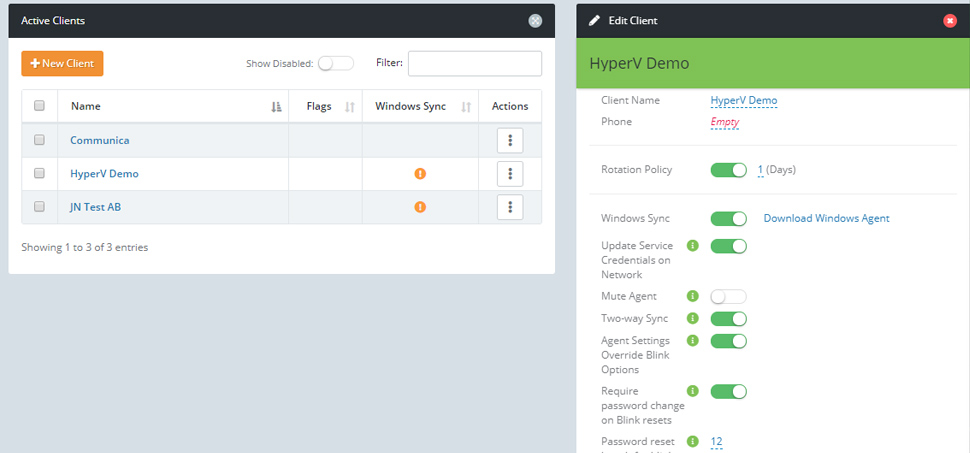Edit the Password reset value 12
Image resolution: width=970 pixels, height=453 pixels.
716,442
